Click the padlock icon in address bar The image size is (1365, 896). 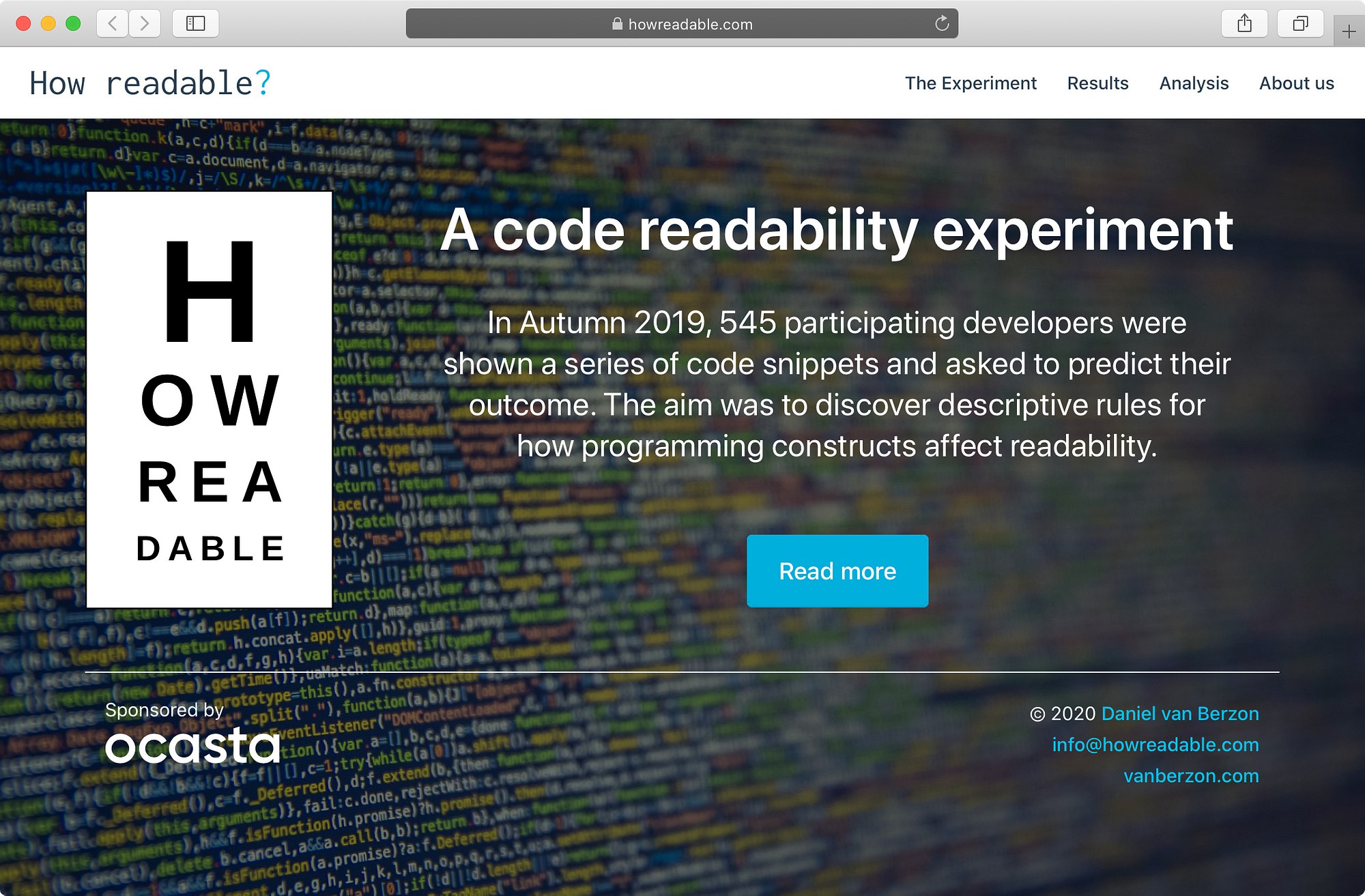coord(617,24)
